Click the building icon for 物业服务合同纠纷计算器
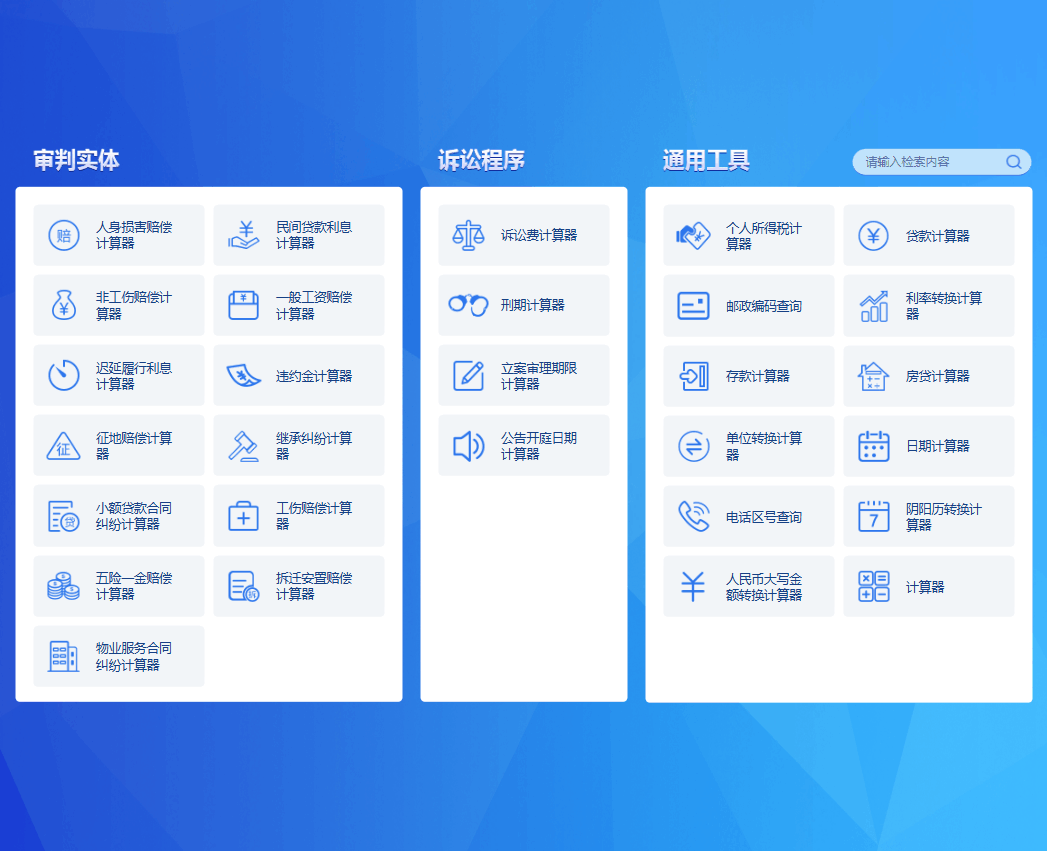Screen dimensions: 1047x851 [x=64, y=656]
